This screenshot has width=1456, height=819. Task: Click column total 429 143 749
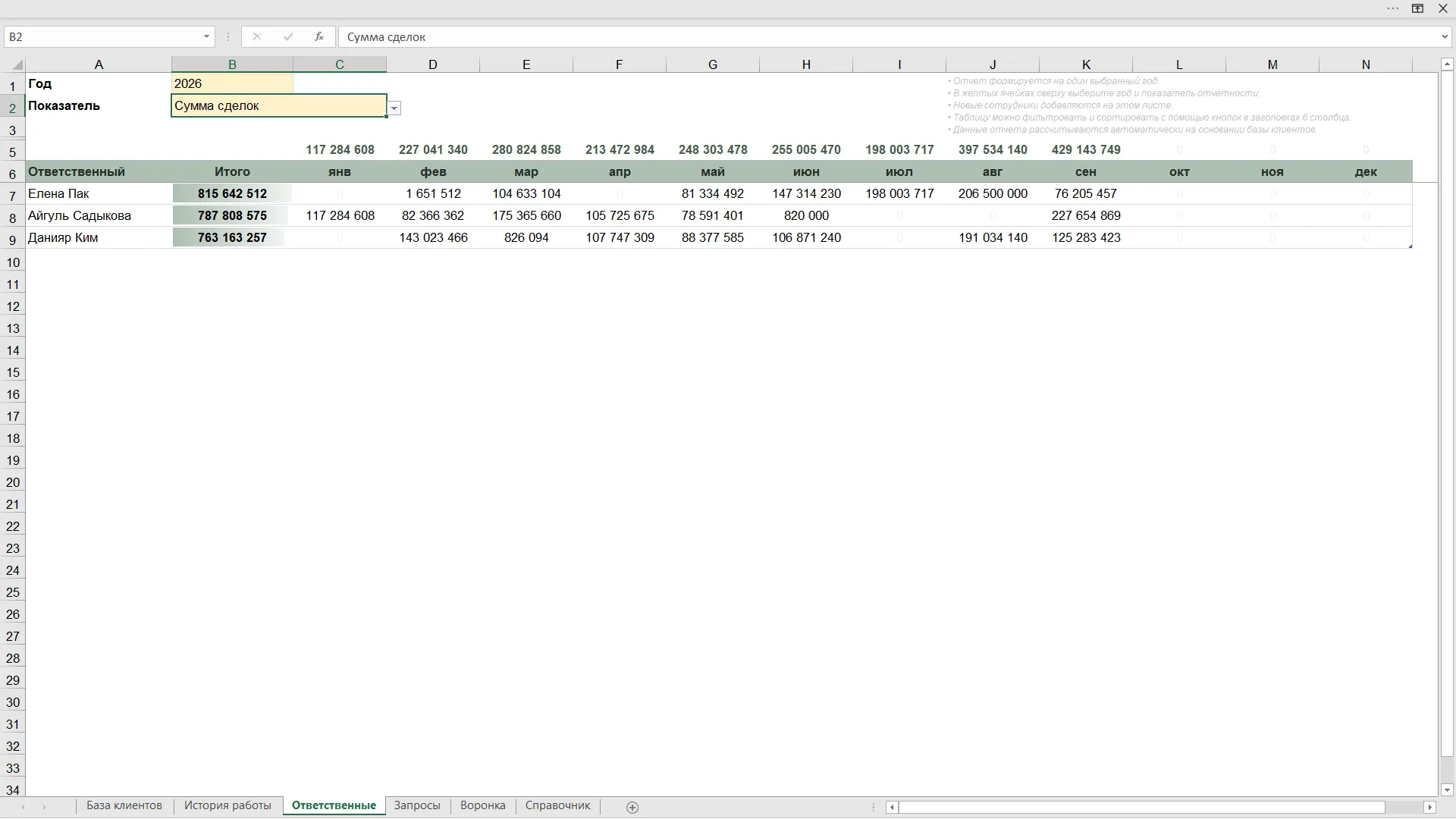(x=1086, y=149)
